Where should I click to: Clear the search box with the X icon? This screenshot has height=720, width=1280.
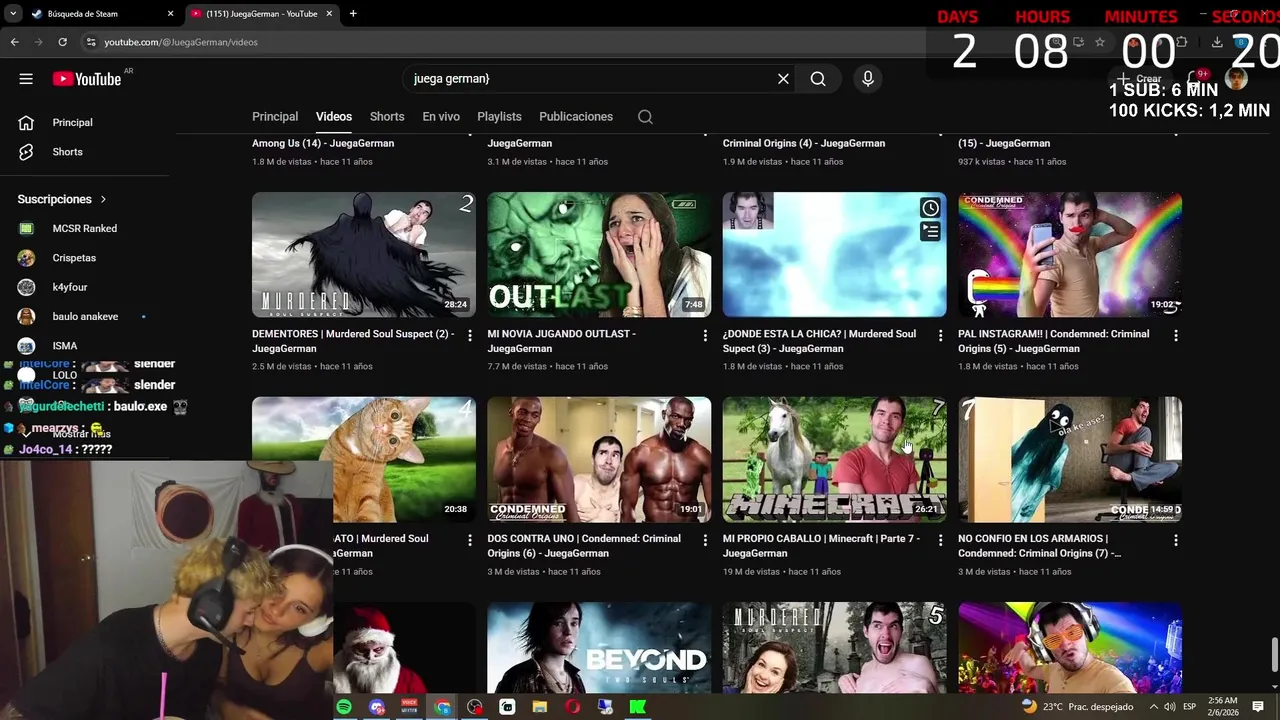coord(783,79)
